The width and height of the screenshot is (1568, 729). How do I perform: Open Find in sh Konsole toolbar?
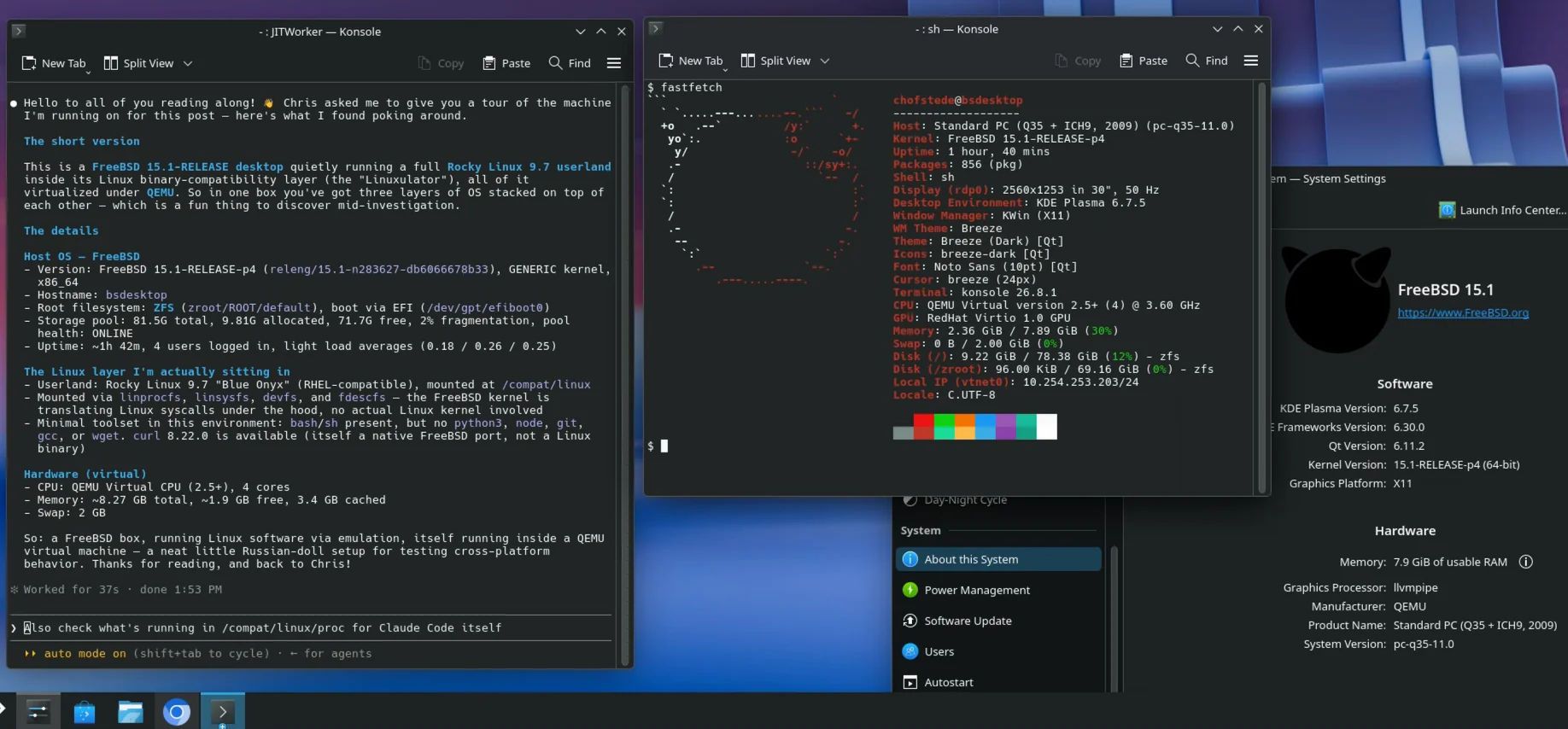[x=1207, y=61]
